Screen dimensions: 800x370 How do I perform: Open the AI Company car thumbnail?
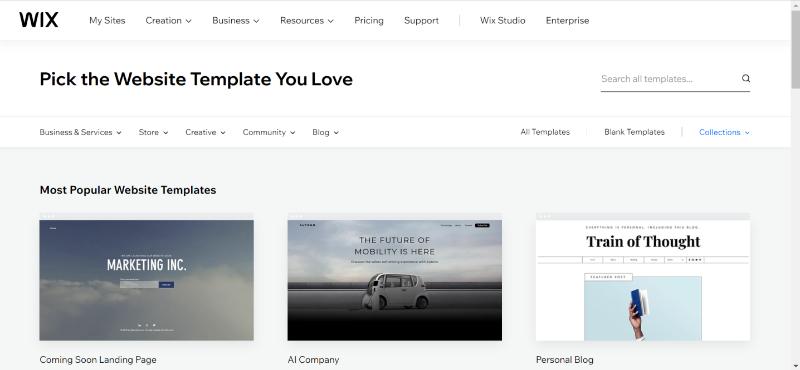pyautogui.click(x=394, y=277)
